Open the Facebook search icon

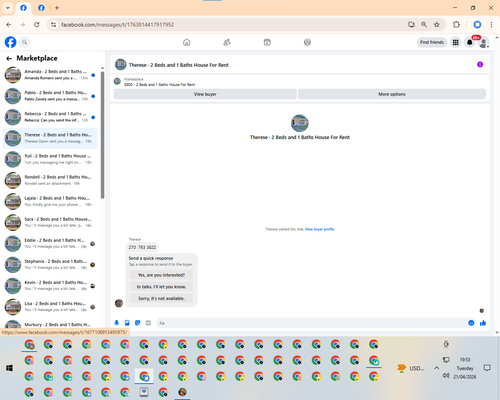pyautogui.click(x=25, y=42)
